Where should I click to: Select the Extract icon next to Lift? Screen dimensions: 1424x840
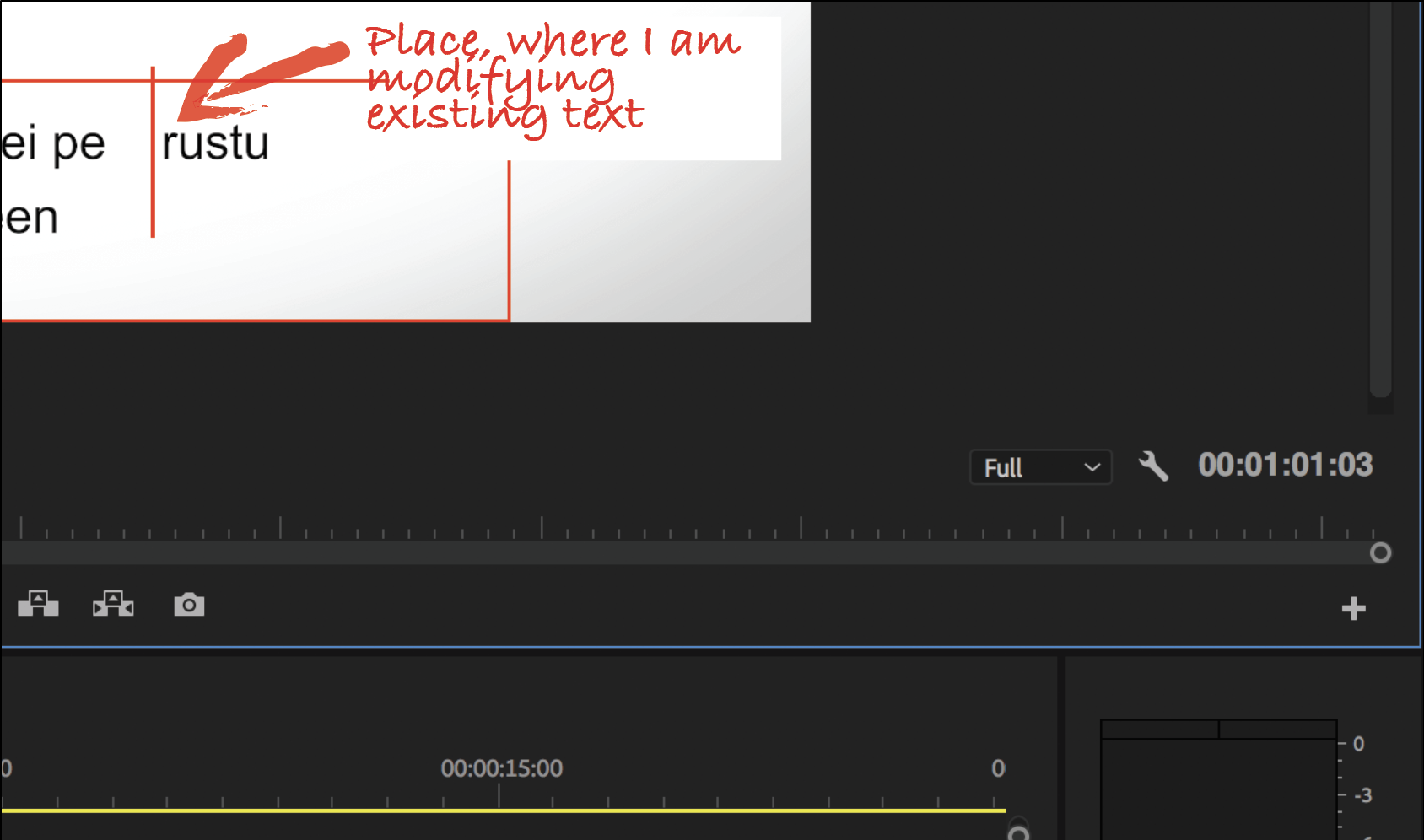tap(113, 605)
